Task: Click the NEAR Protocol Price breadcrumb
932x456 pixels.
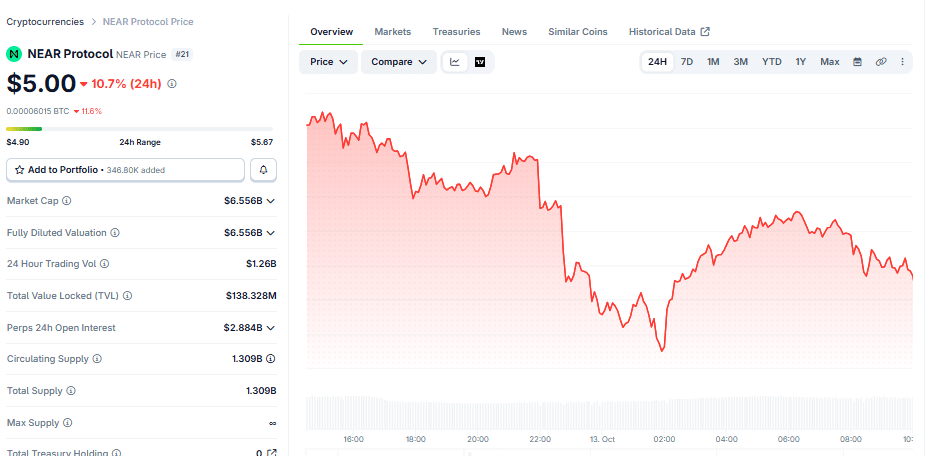Action: pyautogui.click(x=148, y=22)
